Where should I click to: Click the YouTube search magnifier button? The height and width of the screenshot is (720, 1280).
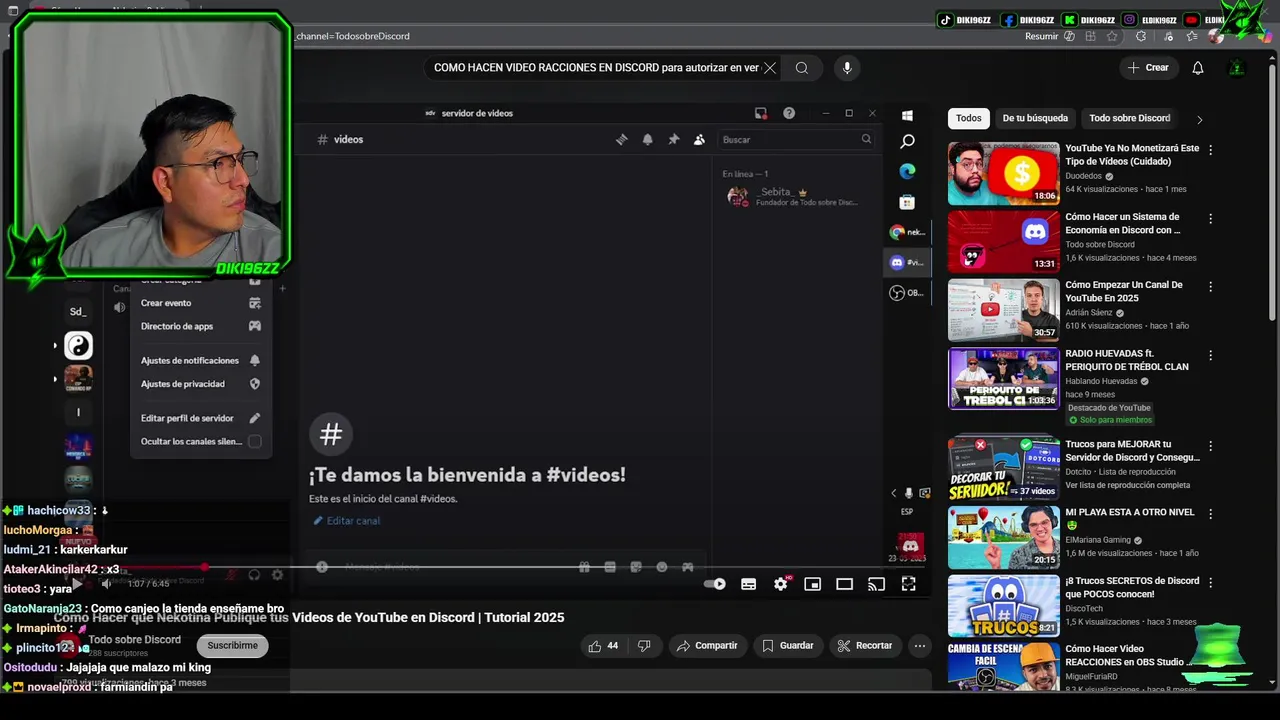(802, 68)
